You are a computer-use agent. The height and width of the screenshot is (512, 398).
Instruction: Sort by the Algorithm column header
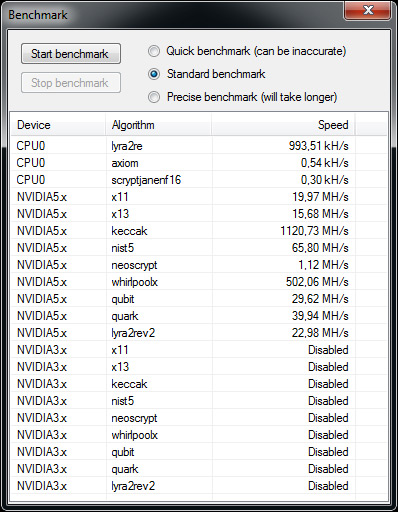pos(159,125)
